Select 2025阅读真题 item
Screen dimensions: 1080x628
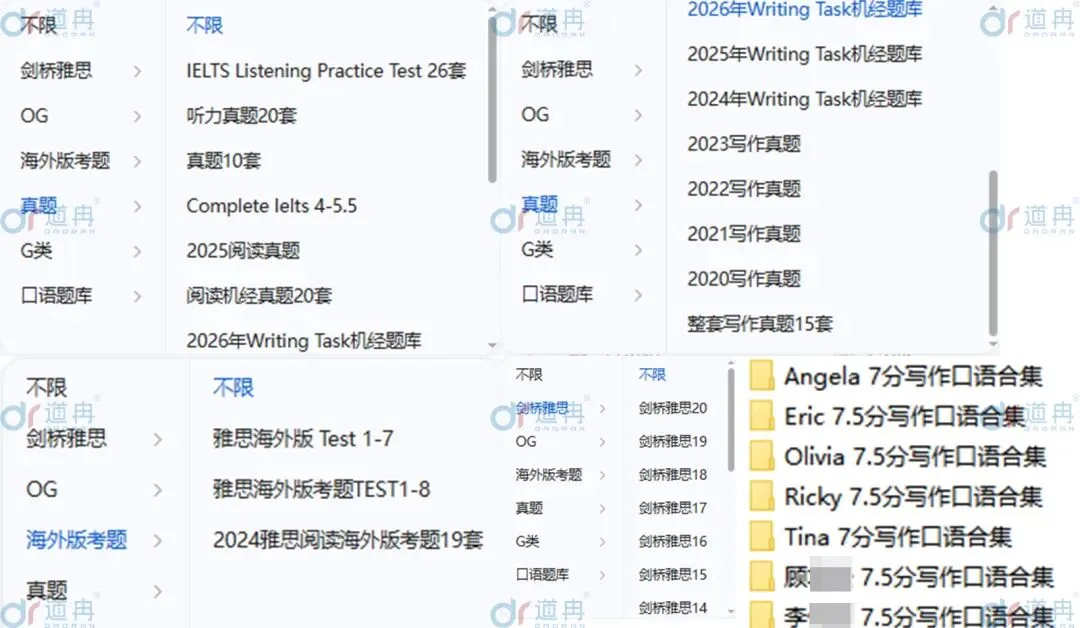[x=242, y=251]
